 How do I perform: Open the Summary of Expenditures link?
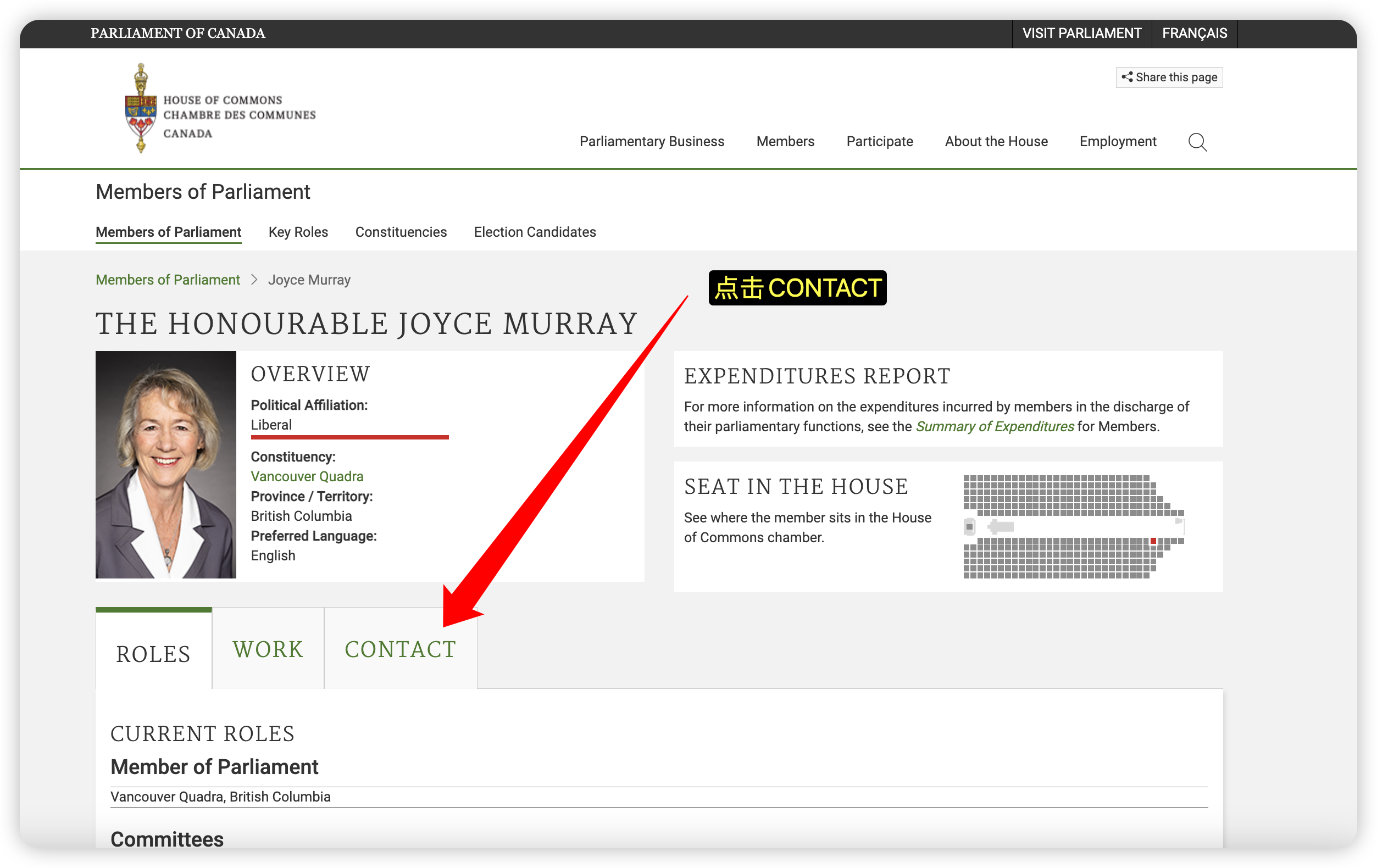[995, 426]
